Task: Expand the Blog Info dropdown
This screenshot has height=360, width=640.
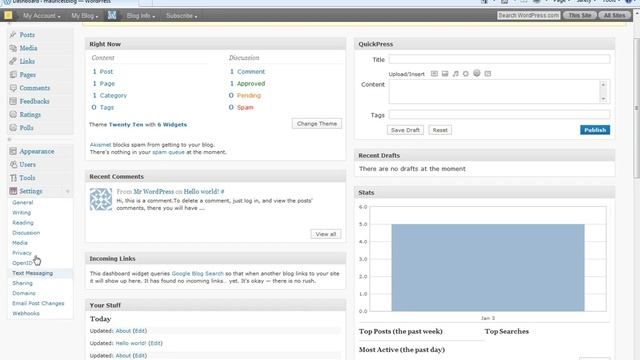Action: 141,16
